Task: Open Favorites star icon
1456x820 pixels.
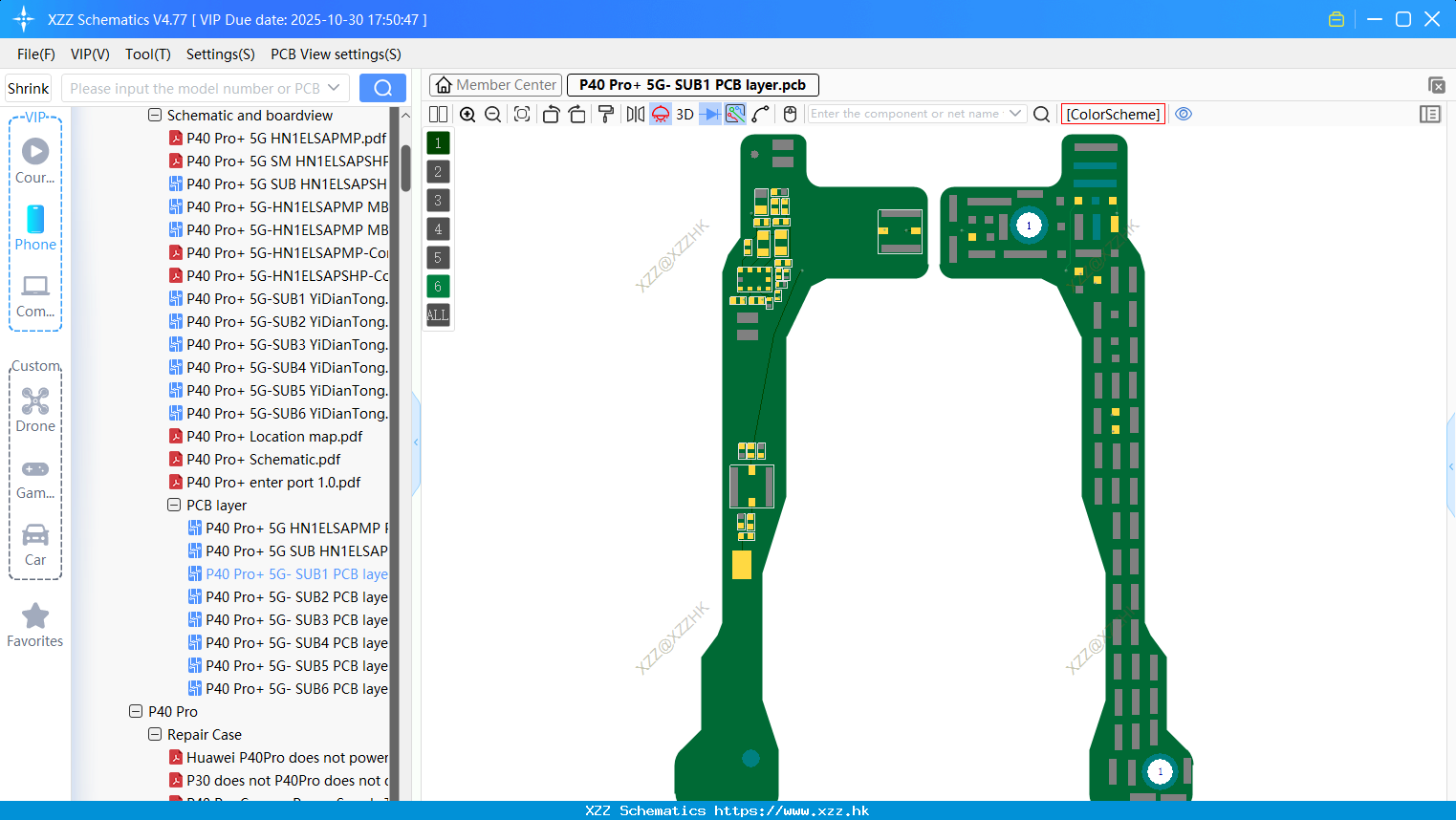Action: point(35,625)
